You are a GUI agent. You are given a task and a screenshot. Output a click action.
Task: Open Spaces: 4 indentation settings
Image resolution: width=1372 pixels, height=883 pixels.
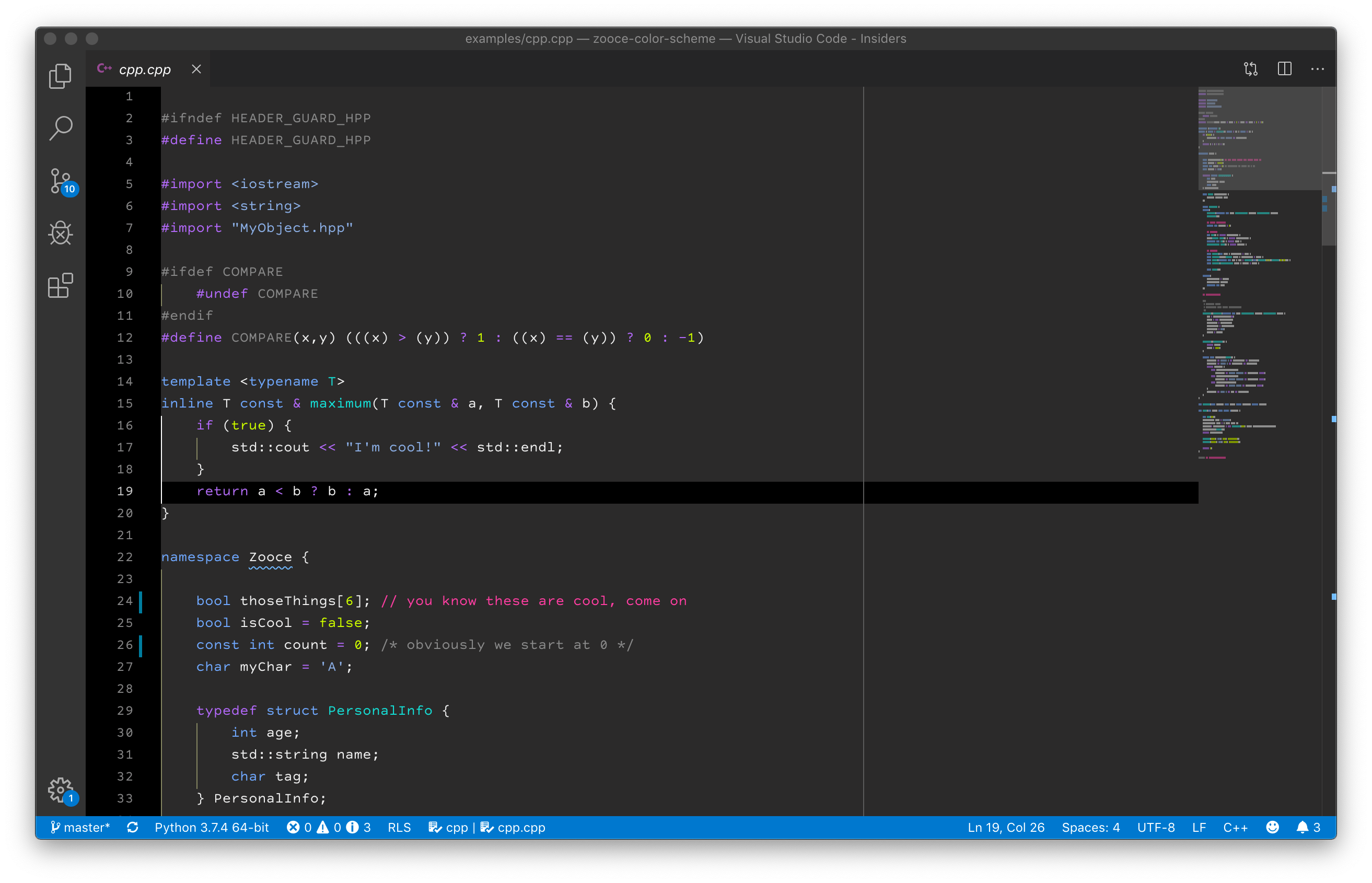pos(1090,828)
